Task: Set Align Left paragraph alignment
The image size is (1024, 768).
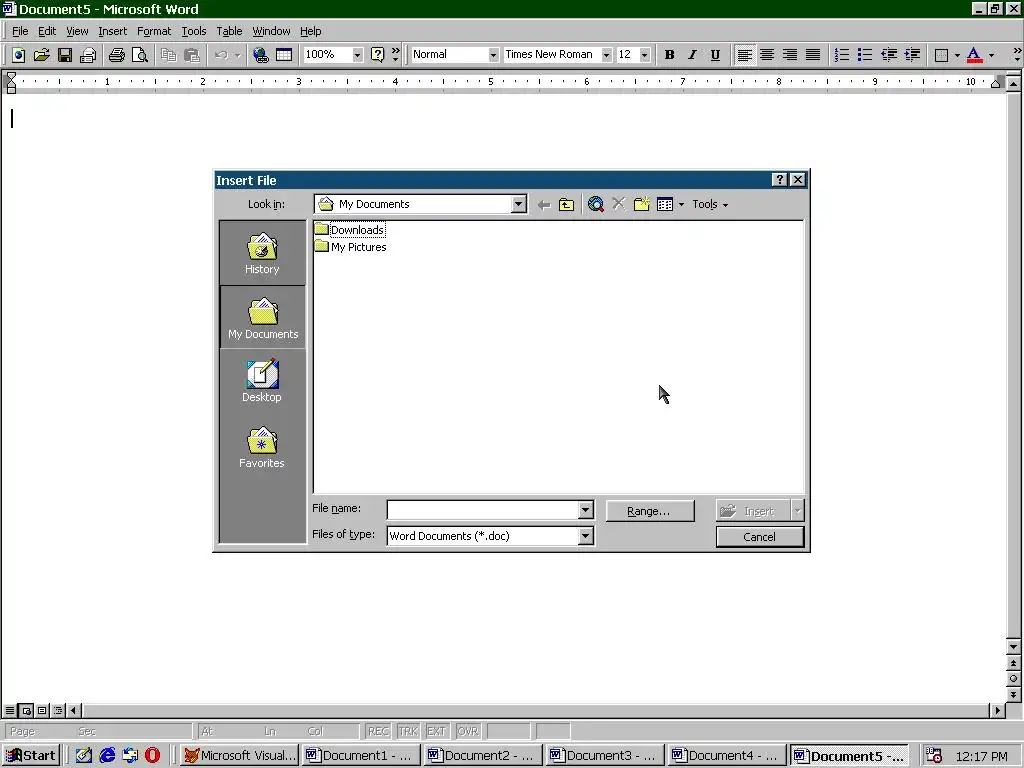Action: 744,55
